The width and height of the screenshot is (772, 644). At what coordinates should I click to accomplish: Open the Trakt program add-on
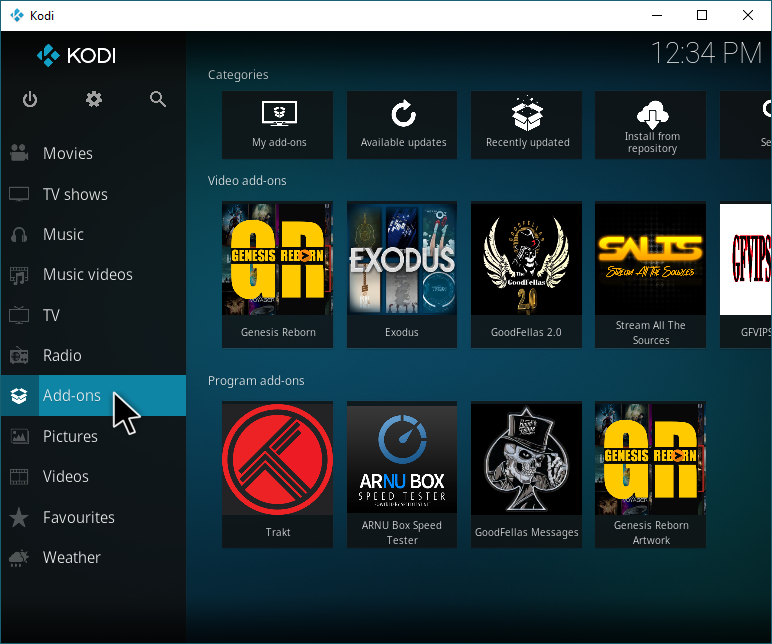click(x=277, y=474)
